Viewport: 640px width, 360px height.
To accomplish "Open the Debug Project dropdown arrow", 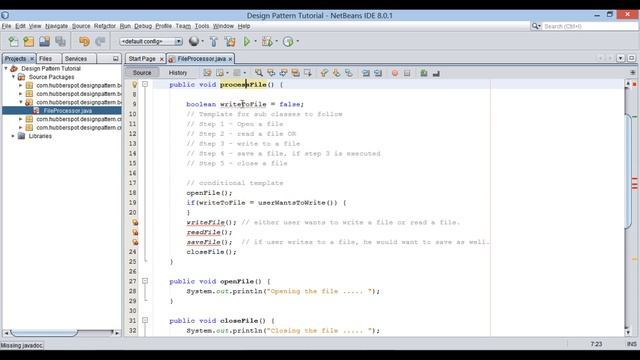I will 276,41.
